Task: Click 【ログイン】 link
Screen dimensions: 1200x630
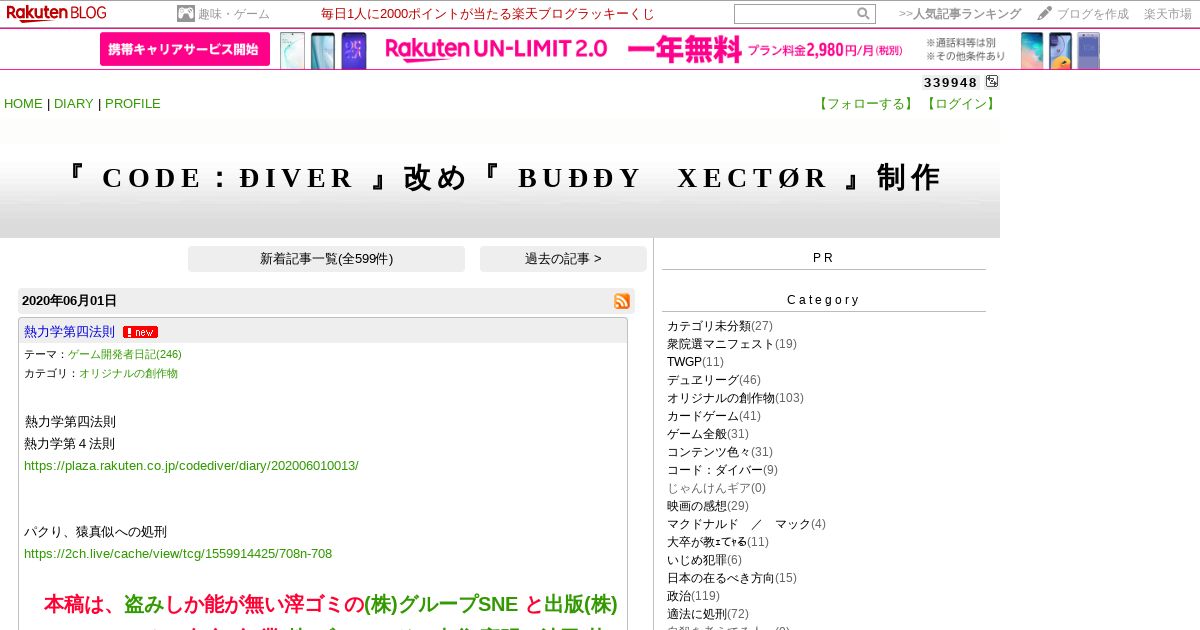Action: (960, 104)
